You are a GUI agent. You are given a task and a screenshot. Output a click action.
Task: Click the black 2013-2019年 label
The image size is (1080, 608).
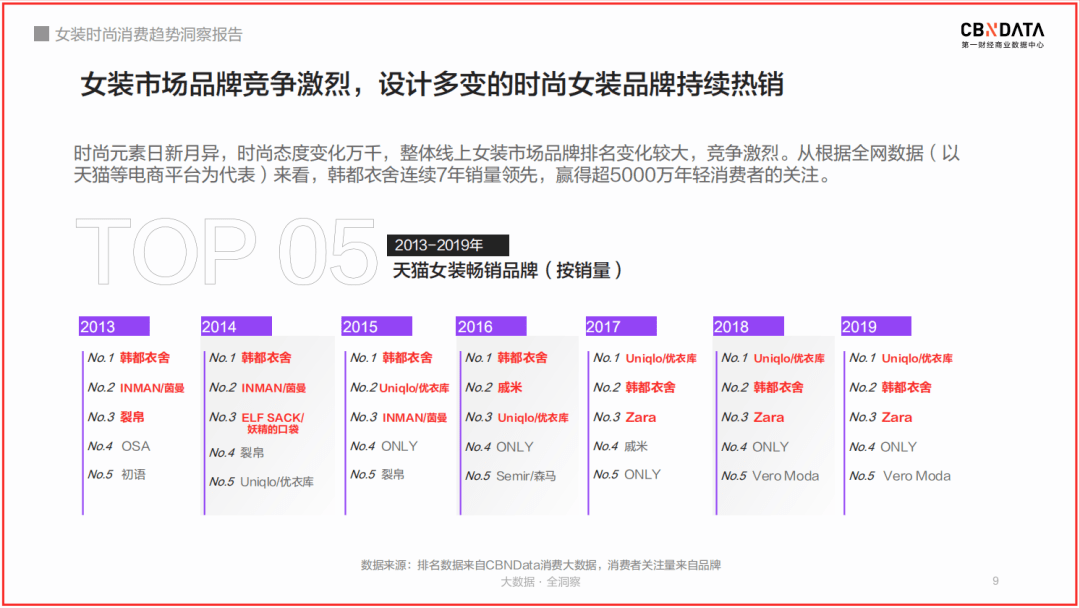pyautogui.click(x=448, y=245)
